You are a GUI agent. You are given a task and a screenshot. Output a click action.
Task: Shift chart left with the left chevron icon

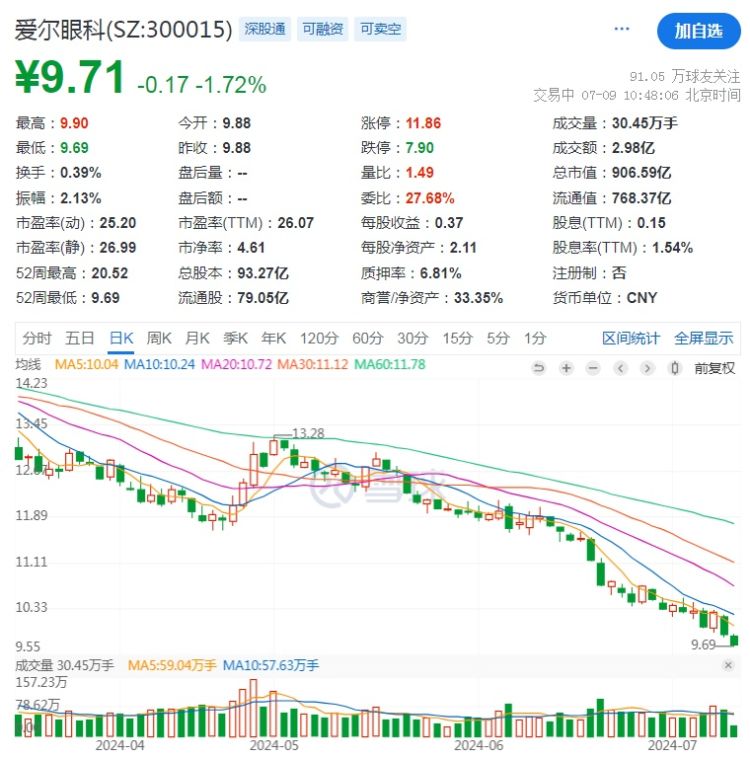pos(620,368)
